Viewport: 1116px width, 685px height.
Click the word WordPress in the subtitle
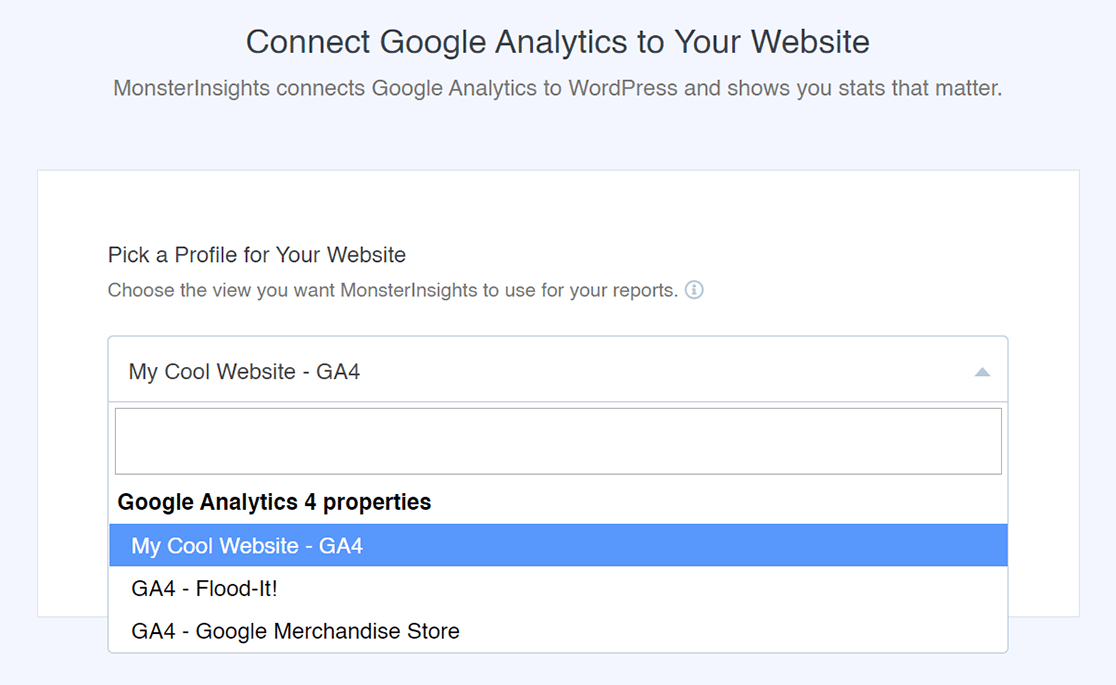tap(623, 88)
